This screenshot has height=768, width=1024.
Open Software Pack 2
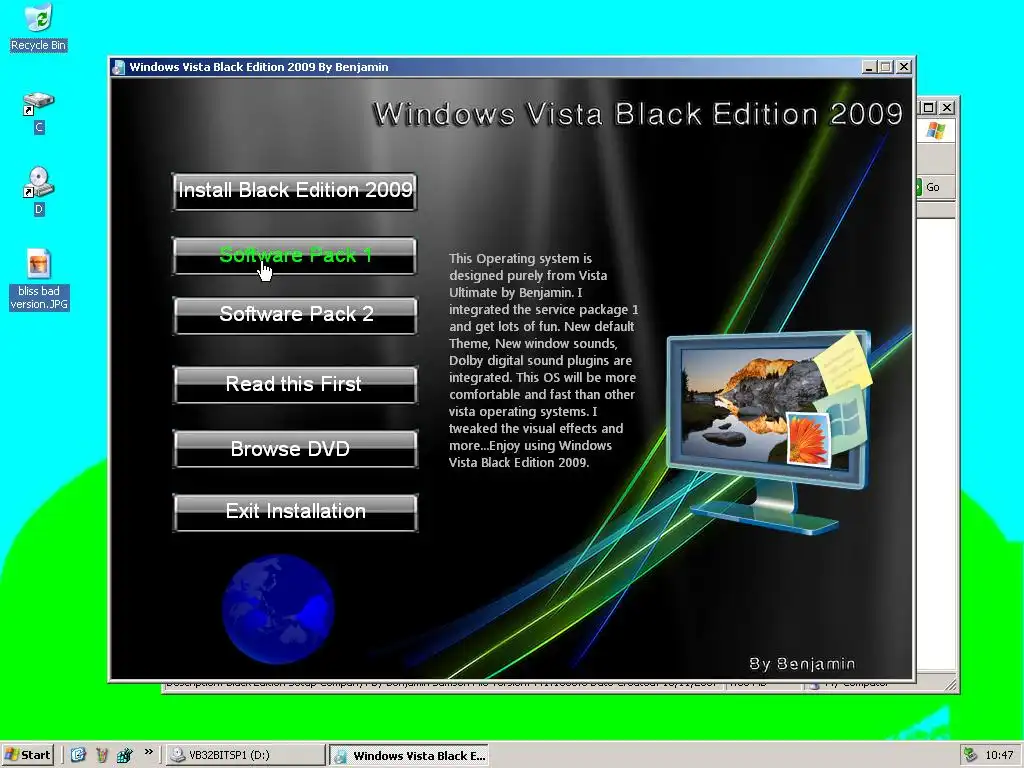pyautogui.click(x=295, y=315)
